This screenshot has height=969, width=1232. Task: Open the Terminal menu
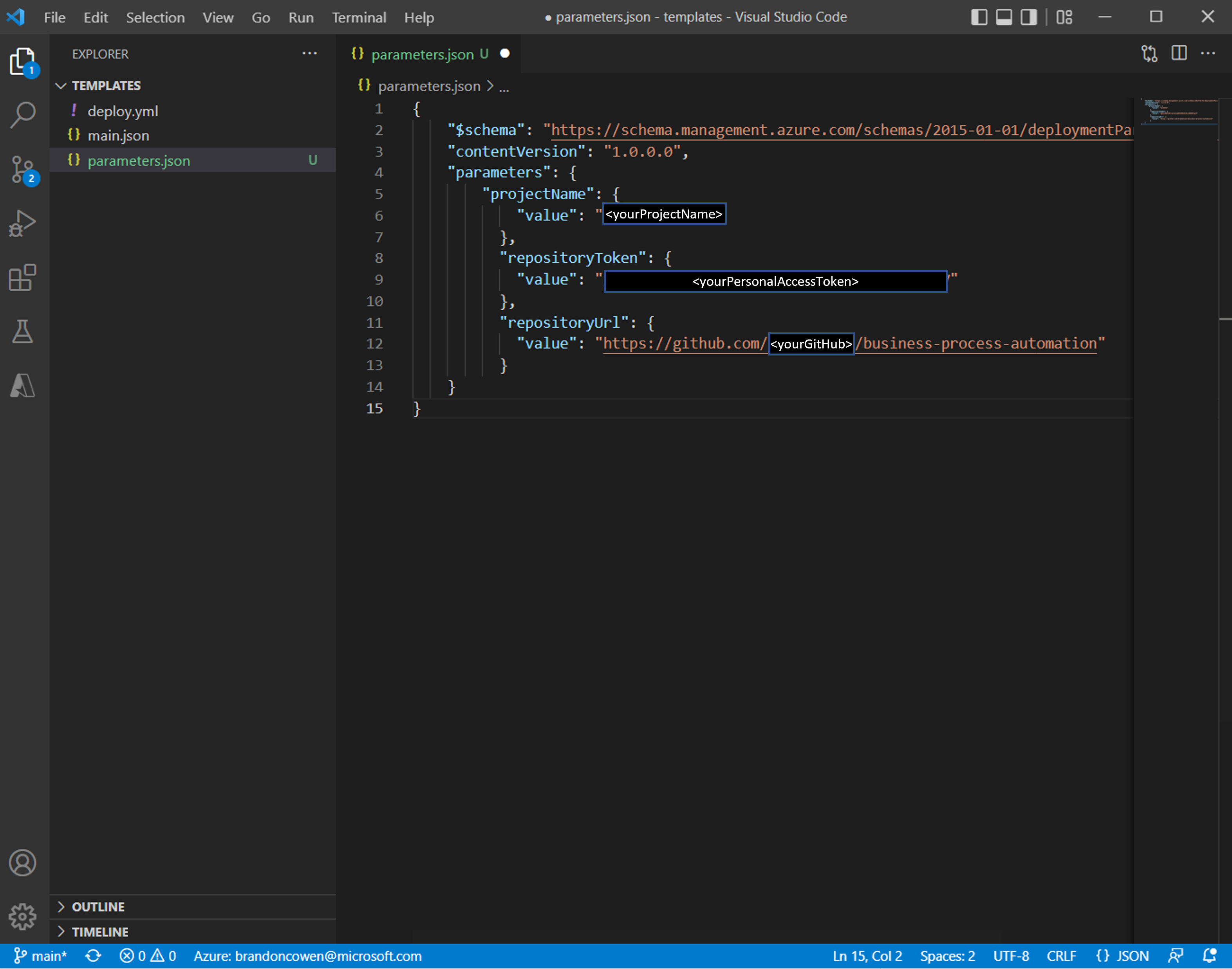pyautogui.click(x=359, y=18)
